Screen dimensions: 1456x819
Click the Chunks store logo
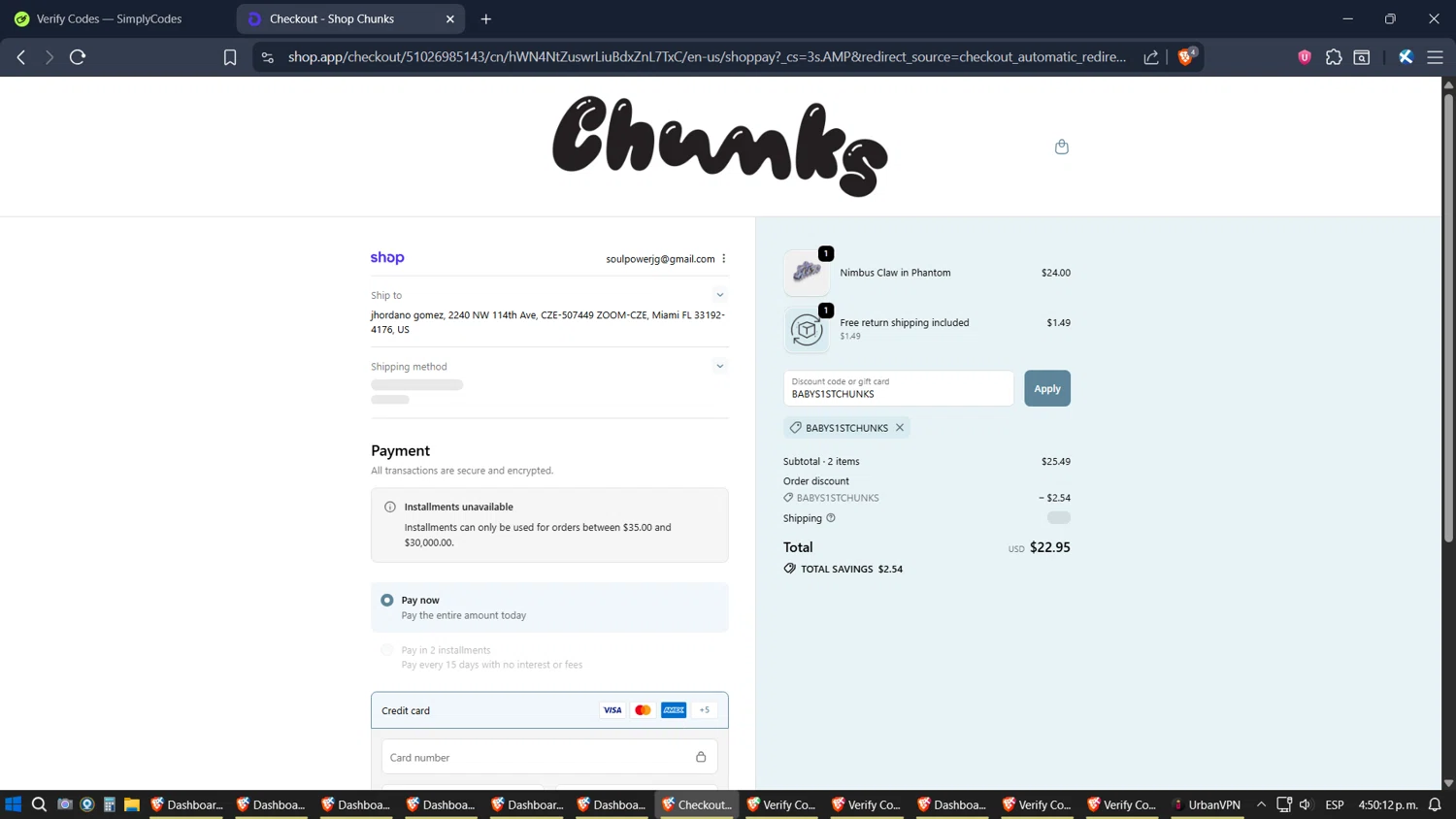pos(719,147)
